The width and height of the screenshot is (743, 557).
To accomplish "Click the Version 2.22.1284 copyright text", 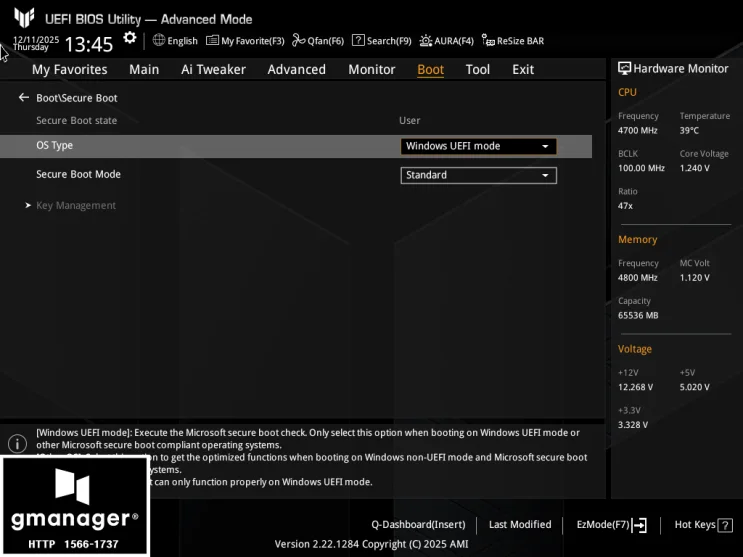I will (x=371, y=544).
